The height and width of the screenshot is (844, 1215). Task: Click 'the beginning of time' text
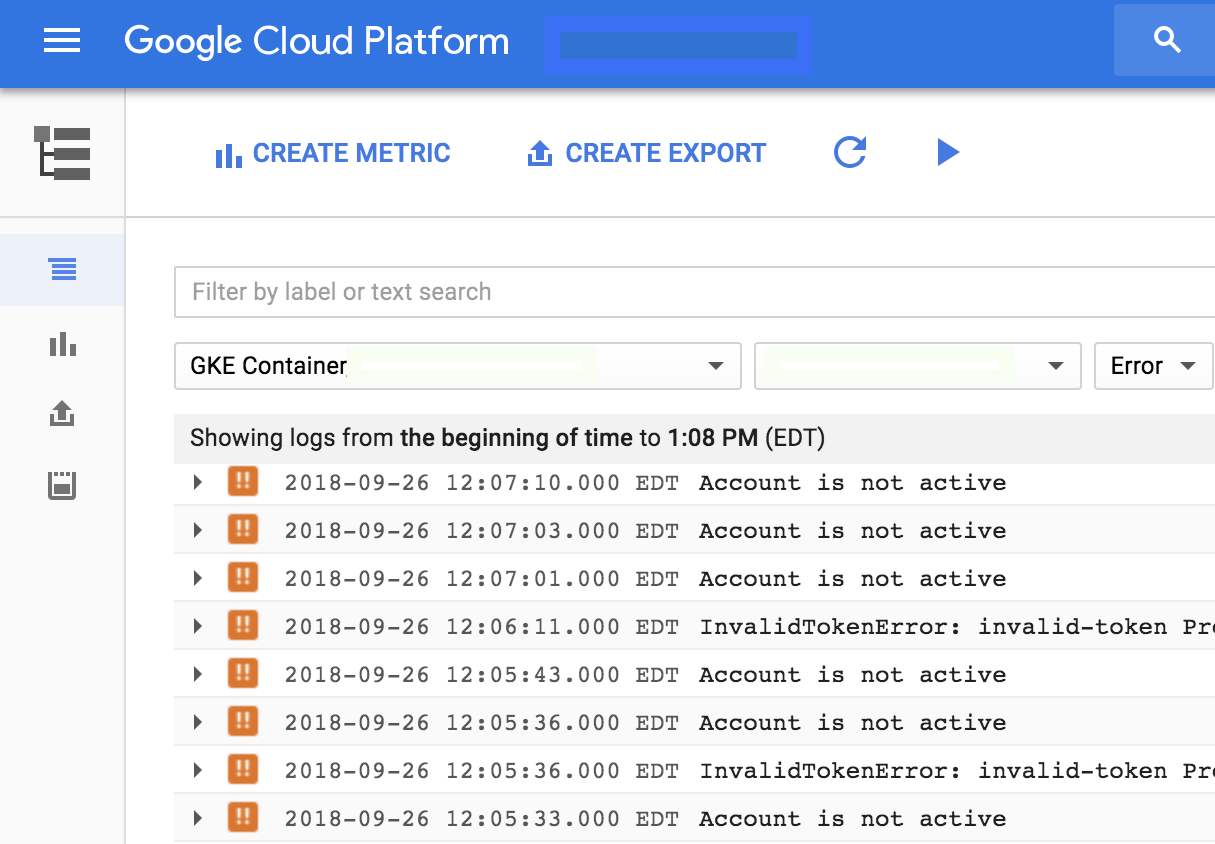[x=516, y=438]
